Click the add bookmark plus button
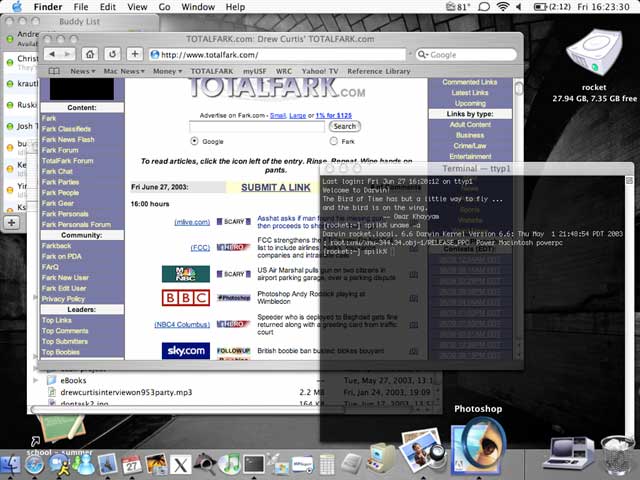The height and width of the screenshot is (480, 640). (135, 54)
